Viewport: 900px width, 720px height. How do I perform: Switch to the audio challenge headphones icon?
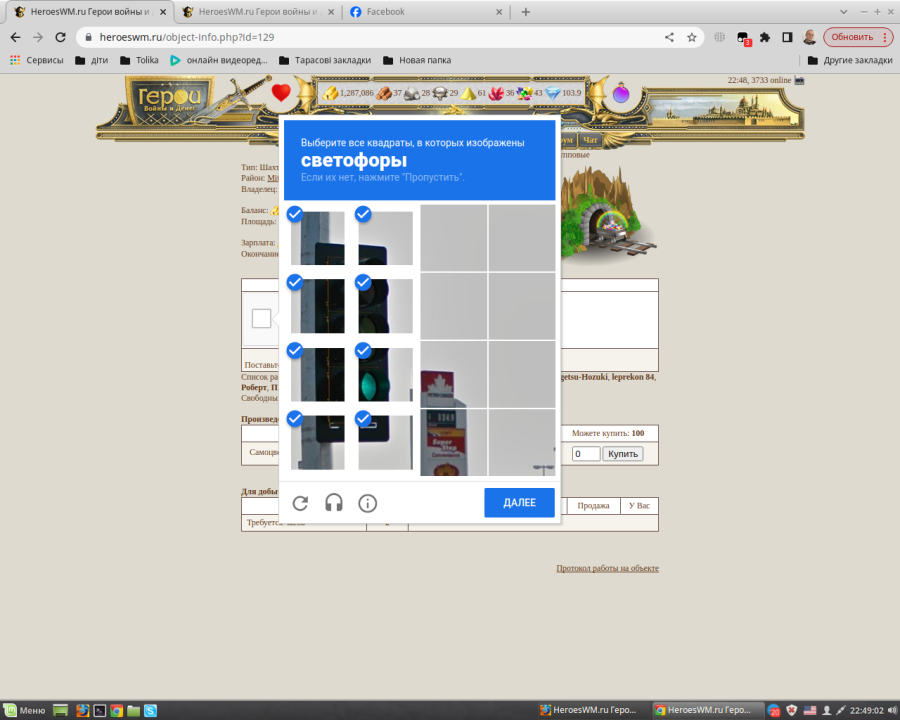[333, 503]
